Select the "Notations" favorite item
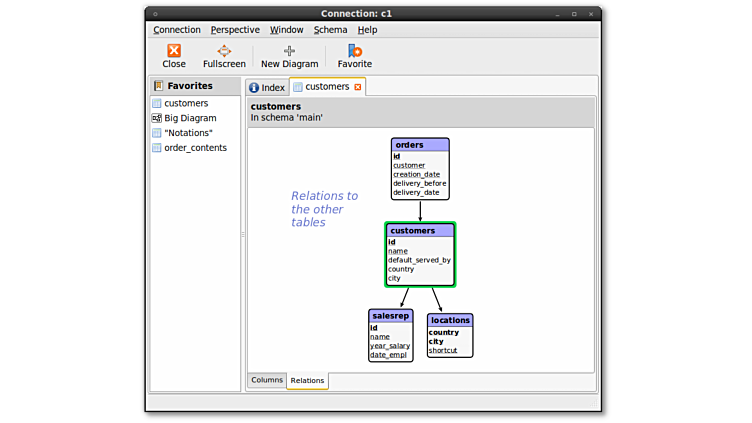The height and width of the screenshot is (423, 752). pos(188,133)
